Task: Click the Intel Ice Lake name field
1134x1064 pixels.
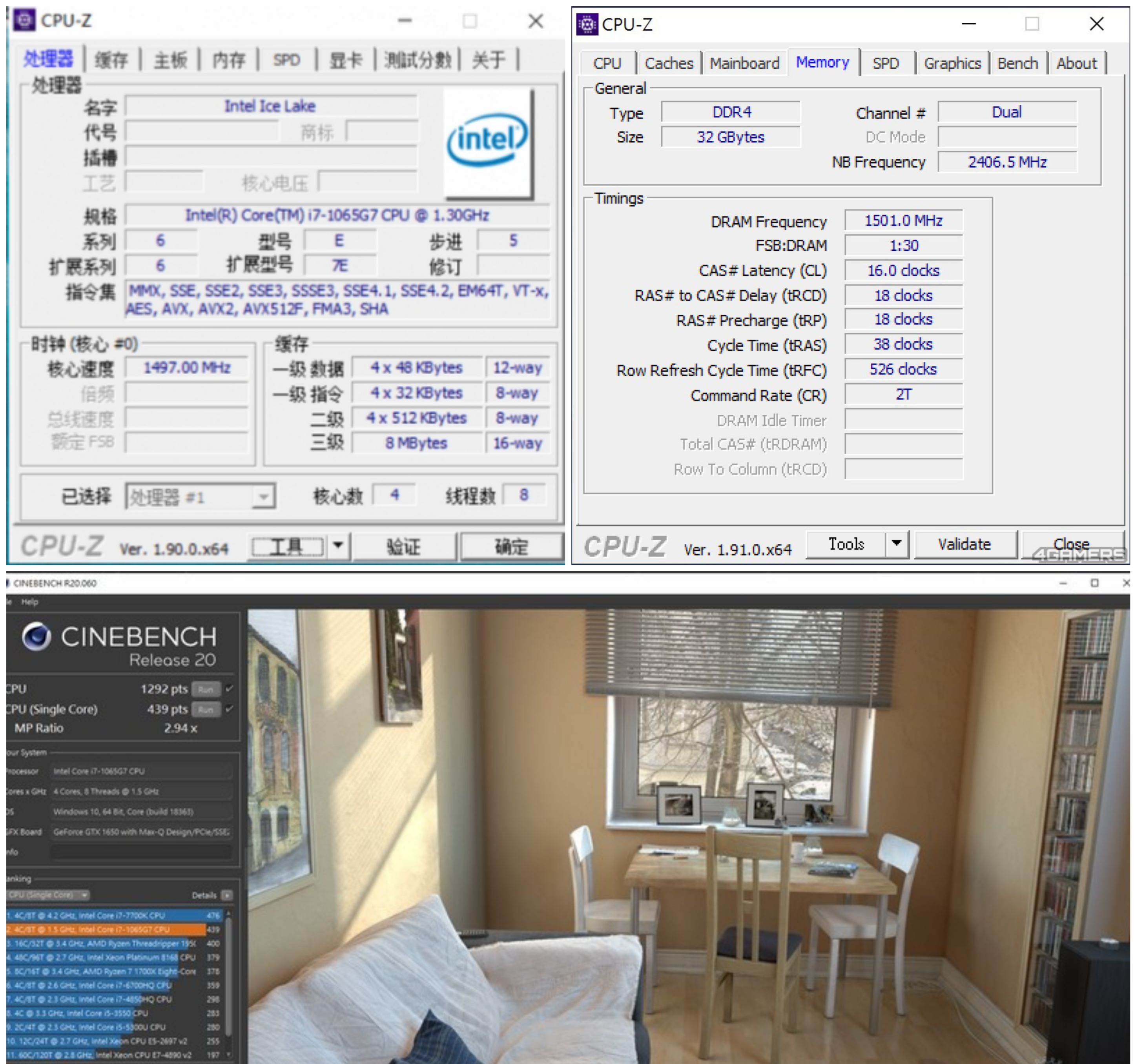Action: [x=271, y=106]
